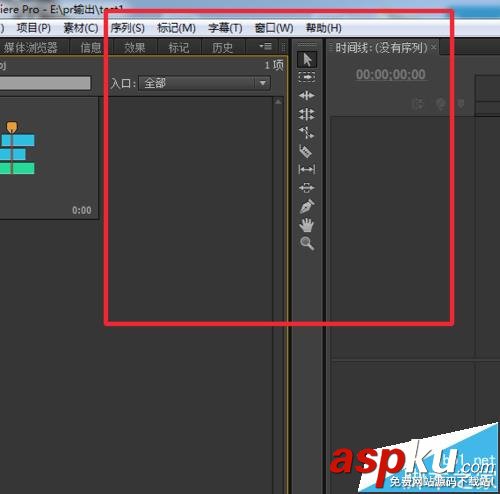The image size is (500, 494).
Task: Toggle the timeline snap icon
Action: point(417,104)
